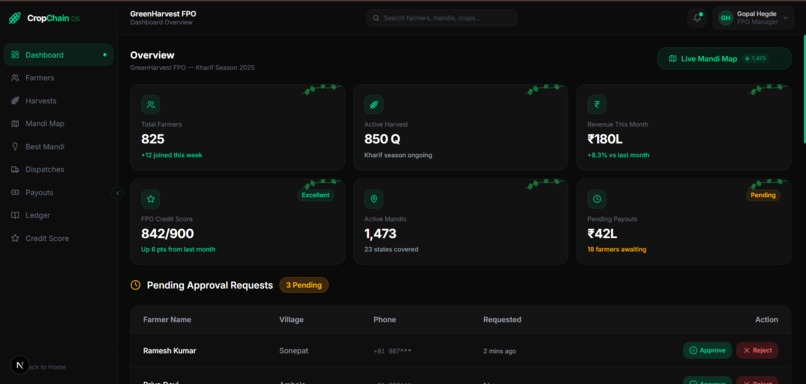Image resolution: width=806 pixels, height=384 pixels.
Task: Expand the Gopal Hegde profile dropdown
Action: [753, 18]
